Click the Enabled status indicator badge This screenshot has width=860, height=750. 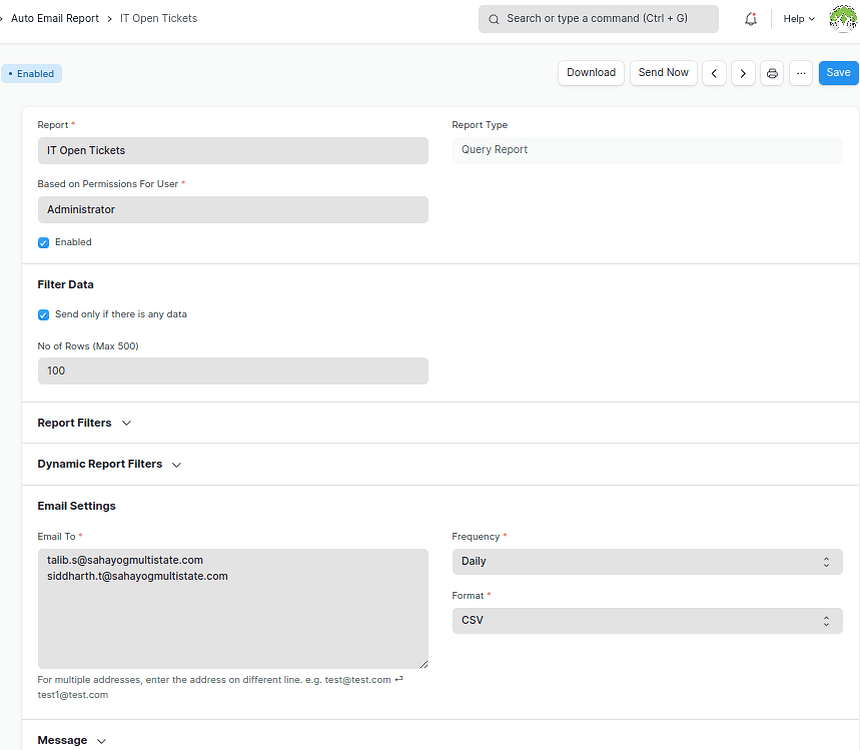31,73
